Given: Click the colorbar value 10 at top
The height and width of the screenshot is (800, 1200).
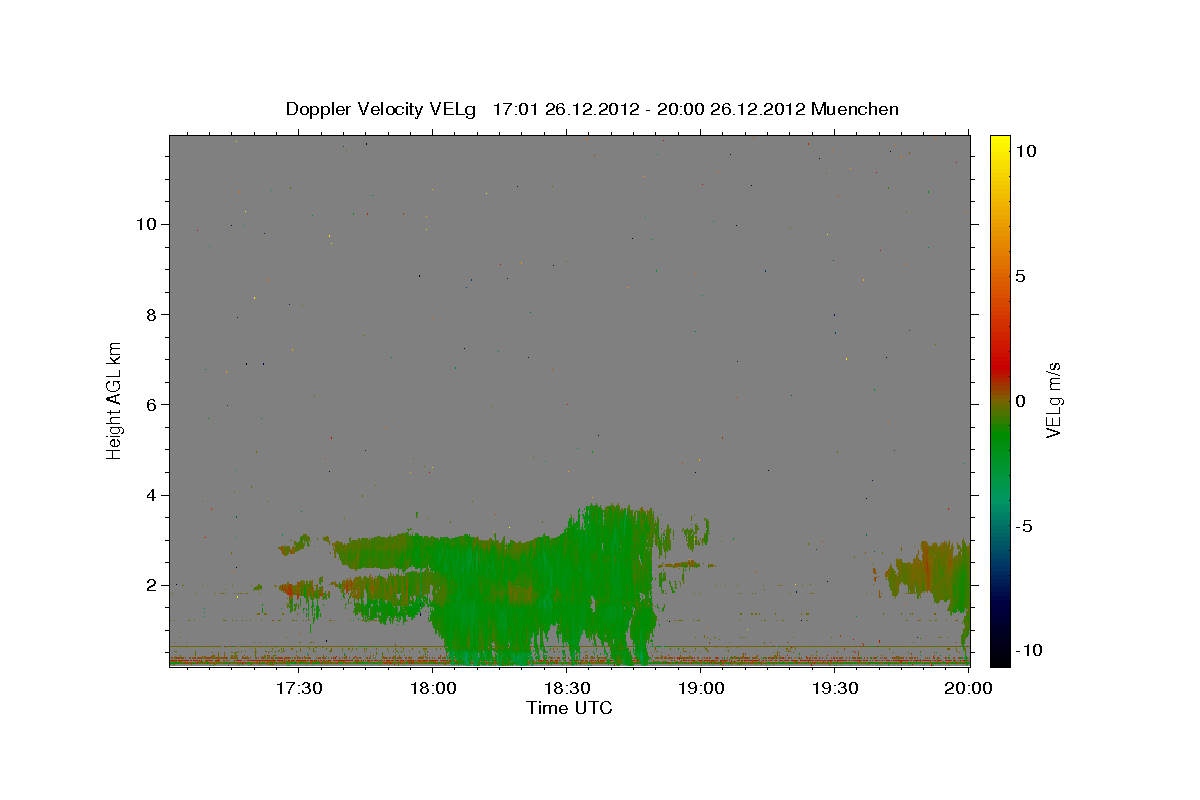Looking at the screenshot, I should pyautogui.click(x=1025, y=150).
